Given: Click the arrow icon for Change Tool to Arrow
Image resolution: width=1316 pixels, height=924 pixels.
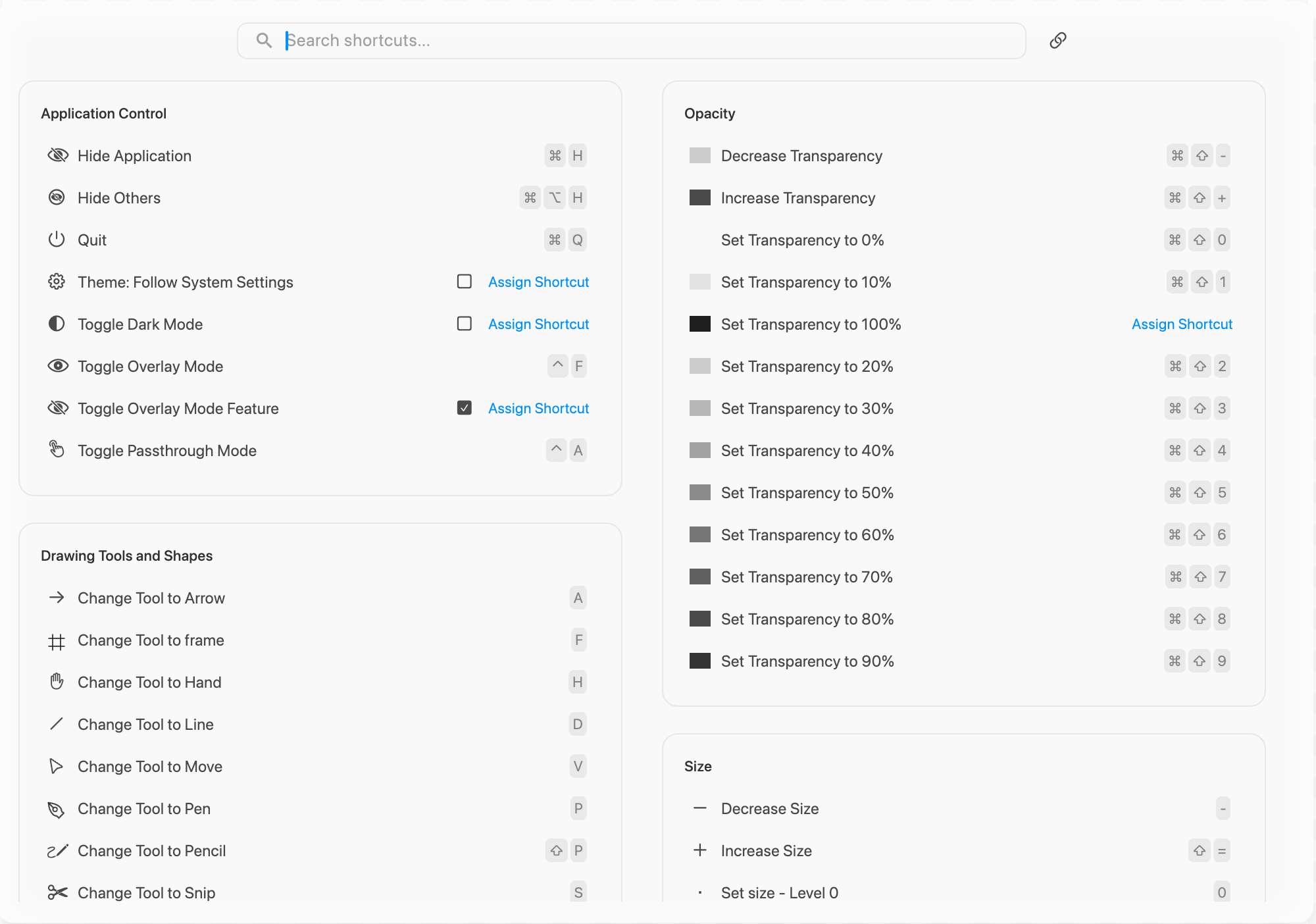Looking at the screenshot, I should coord(57,598).
